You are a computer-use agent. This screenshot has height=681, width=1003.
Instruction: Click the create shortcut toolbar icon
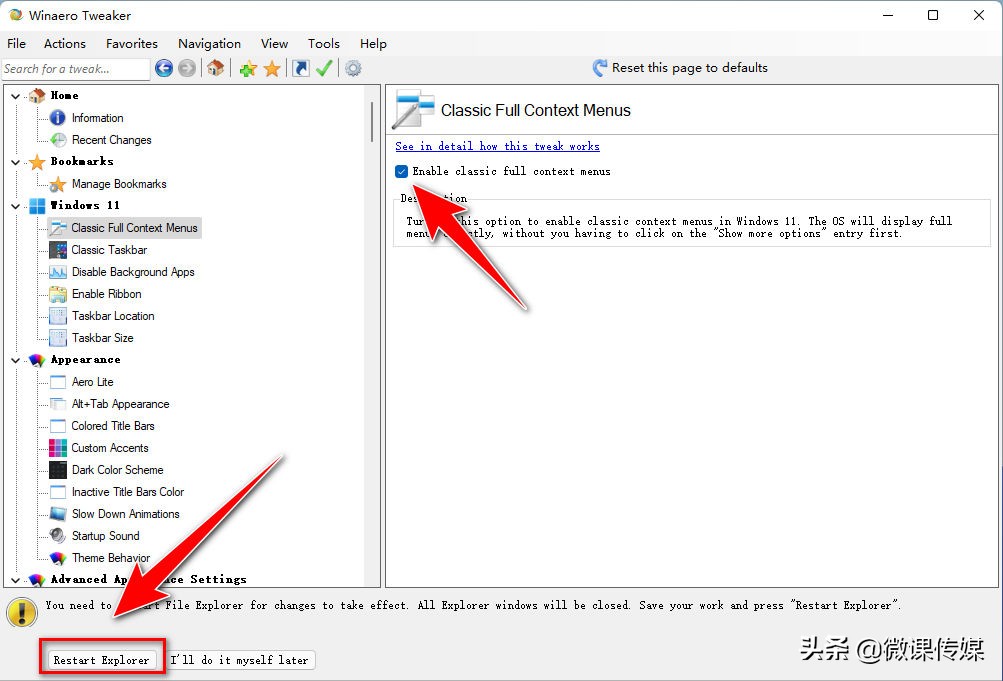point(301,68)
